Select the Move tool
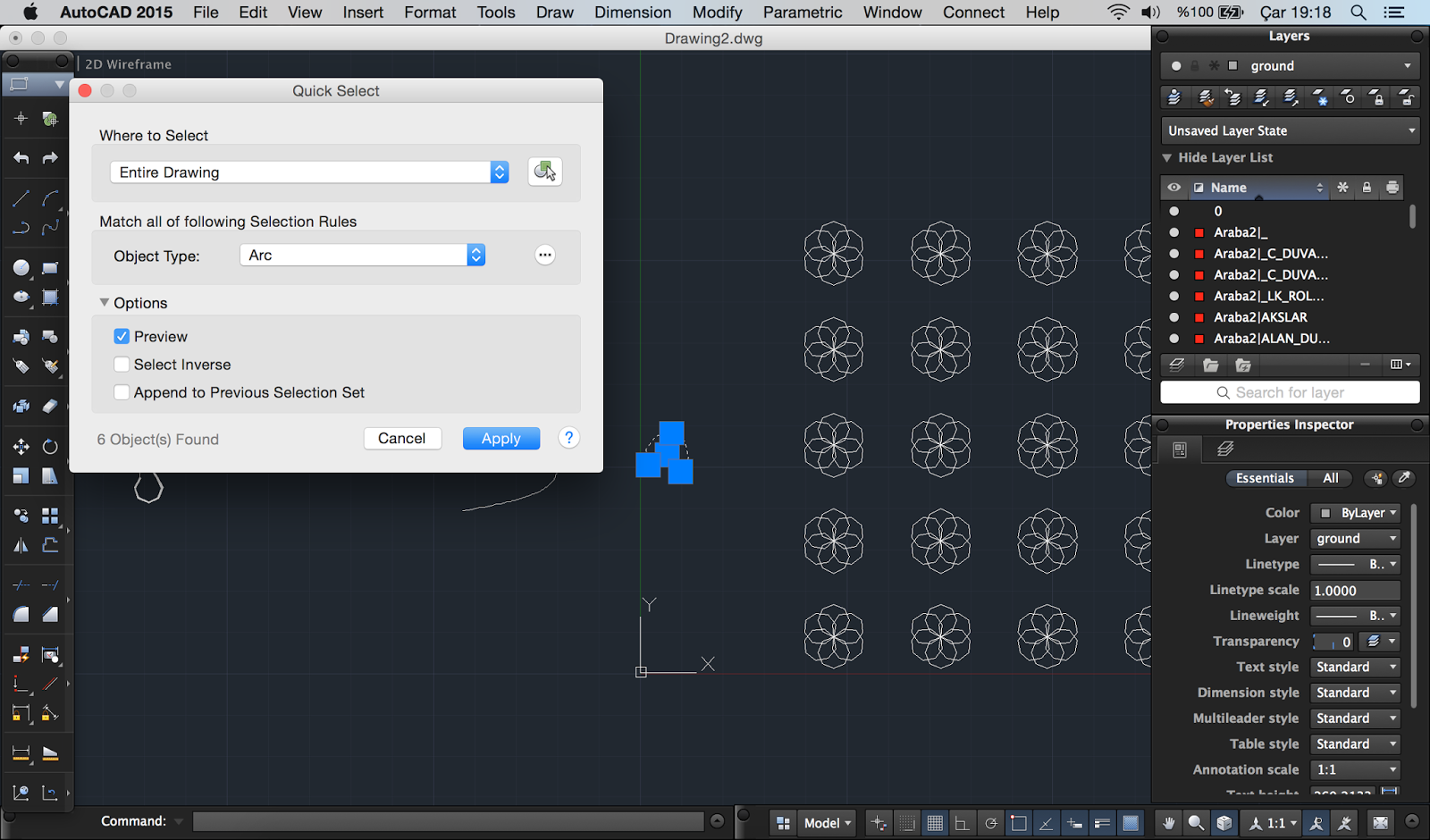1430x840 pixels. coord(21,446)
